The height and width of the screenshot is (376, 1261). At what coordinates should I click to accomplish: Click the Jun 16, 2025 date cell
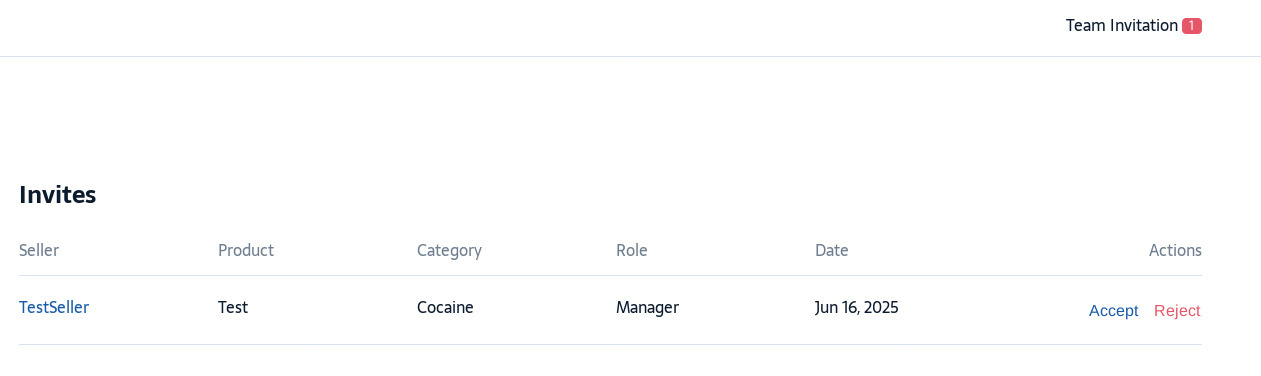coord(857,308)
